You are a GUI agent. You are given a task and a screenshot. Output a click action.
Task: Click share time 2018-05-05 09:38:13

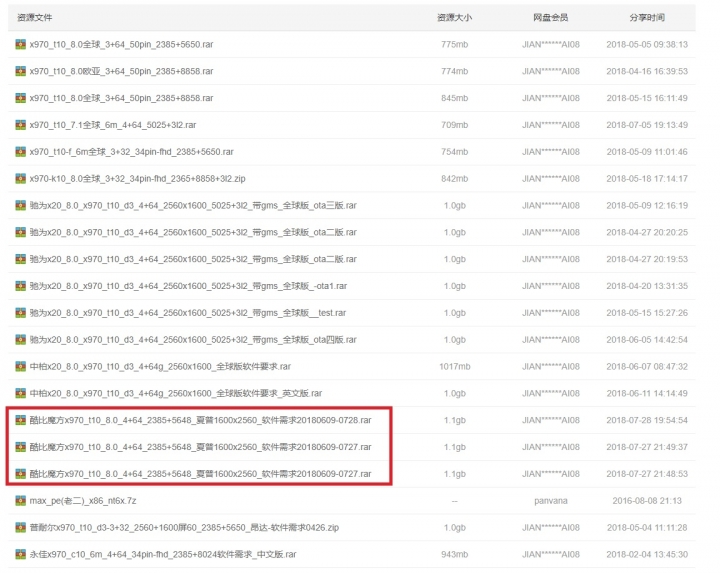(647, 45)
